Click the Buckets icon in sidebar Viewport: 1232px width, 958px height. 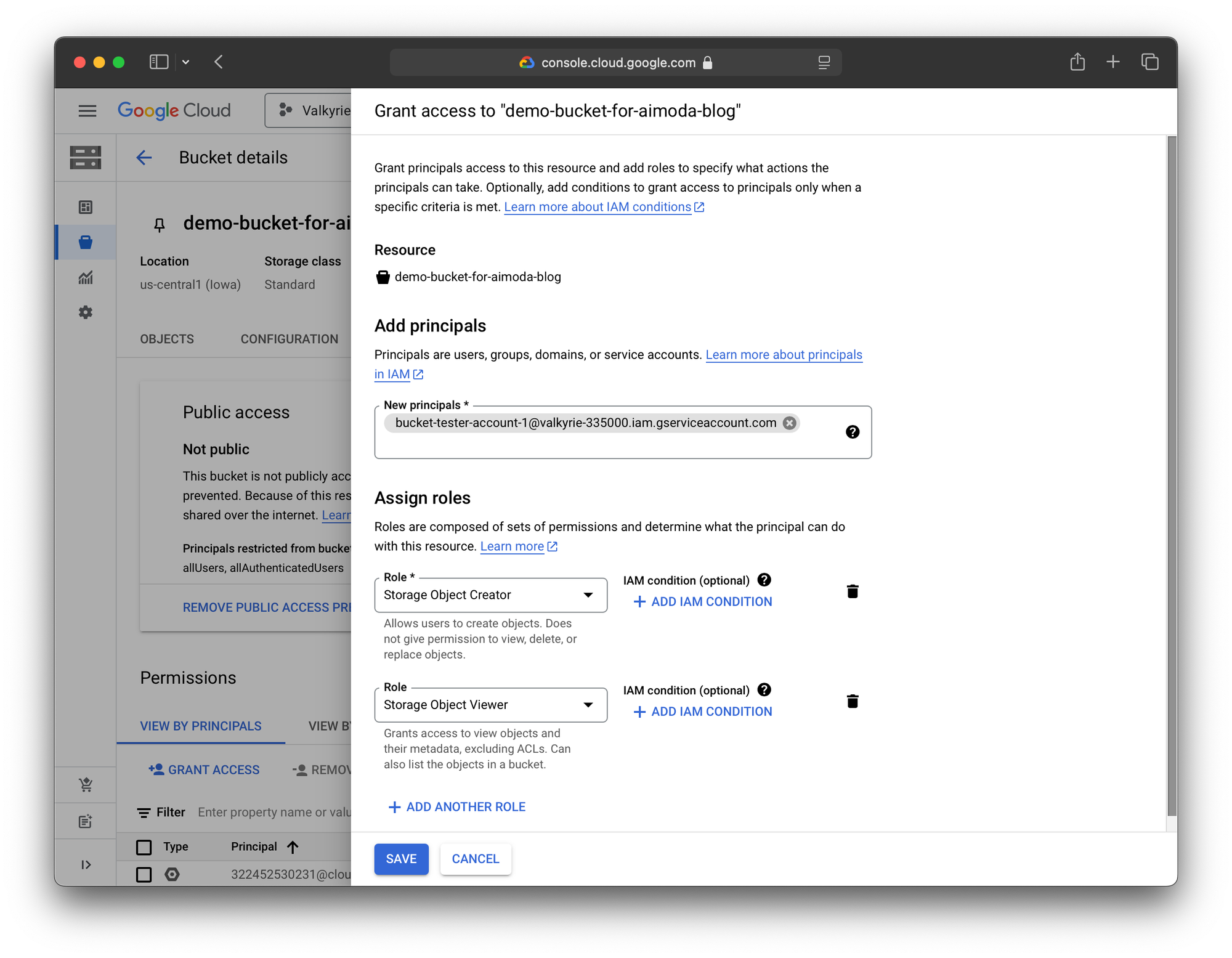(x=86, y=242)
